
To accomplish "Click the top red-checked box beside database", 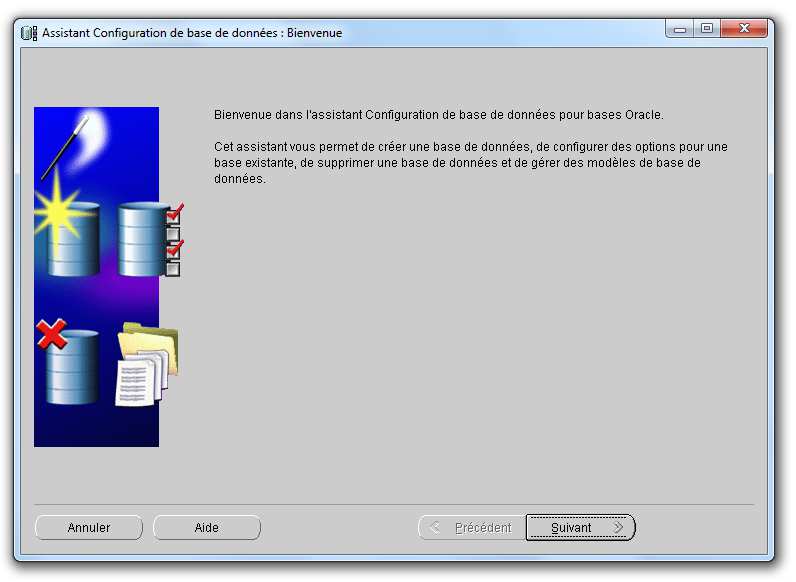I will click(173, 215).
